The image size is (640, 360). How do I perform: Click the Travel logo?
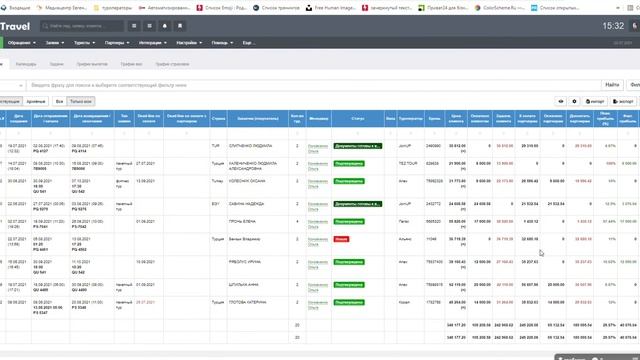coord(15,27)
